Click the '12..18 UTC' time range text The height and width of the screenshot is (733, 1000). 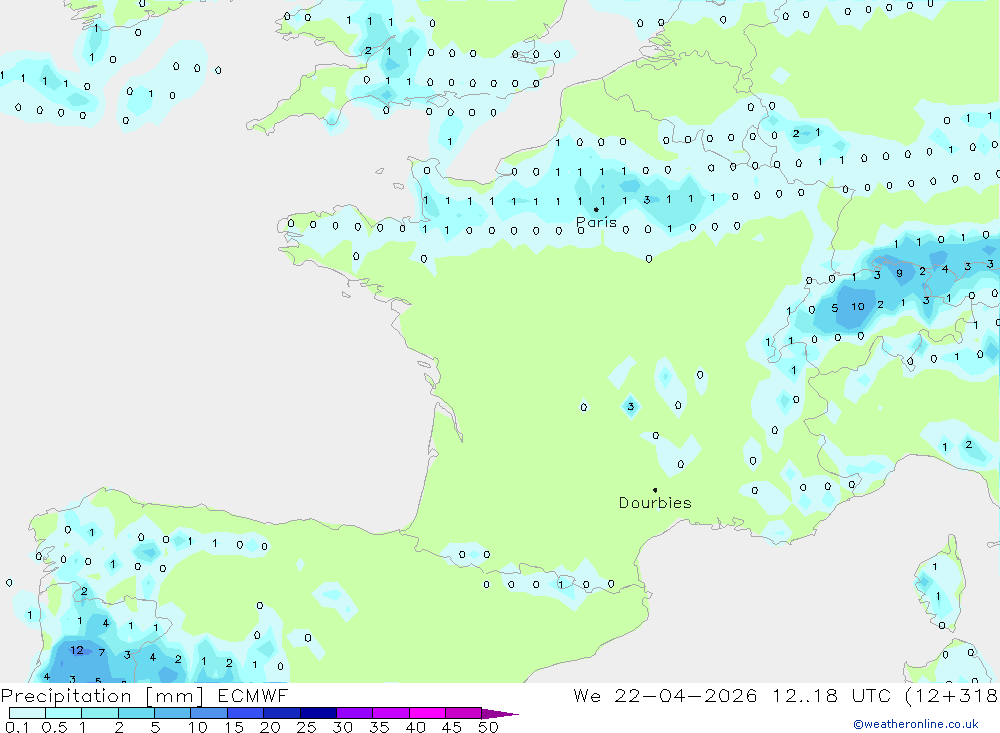832,695
